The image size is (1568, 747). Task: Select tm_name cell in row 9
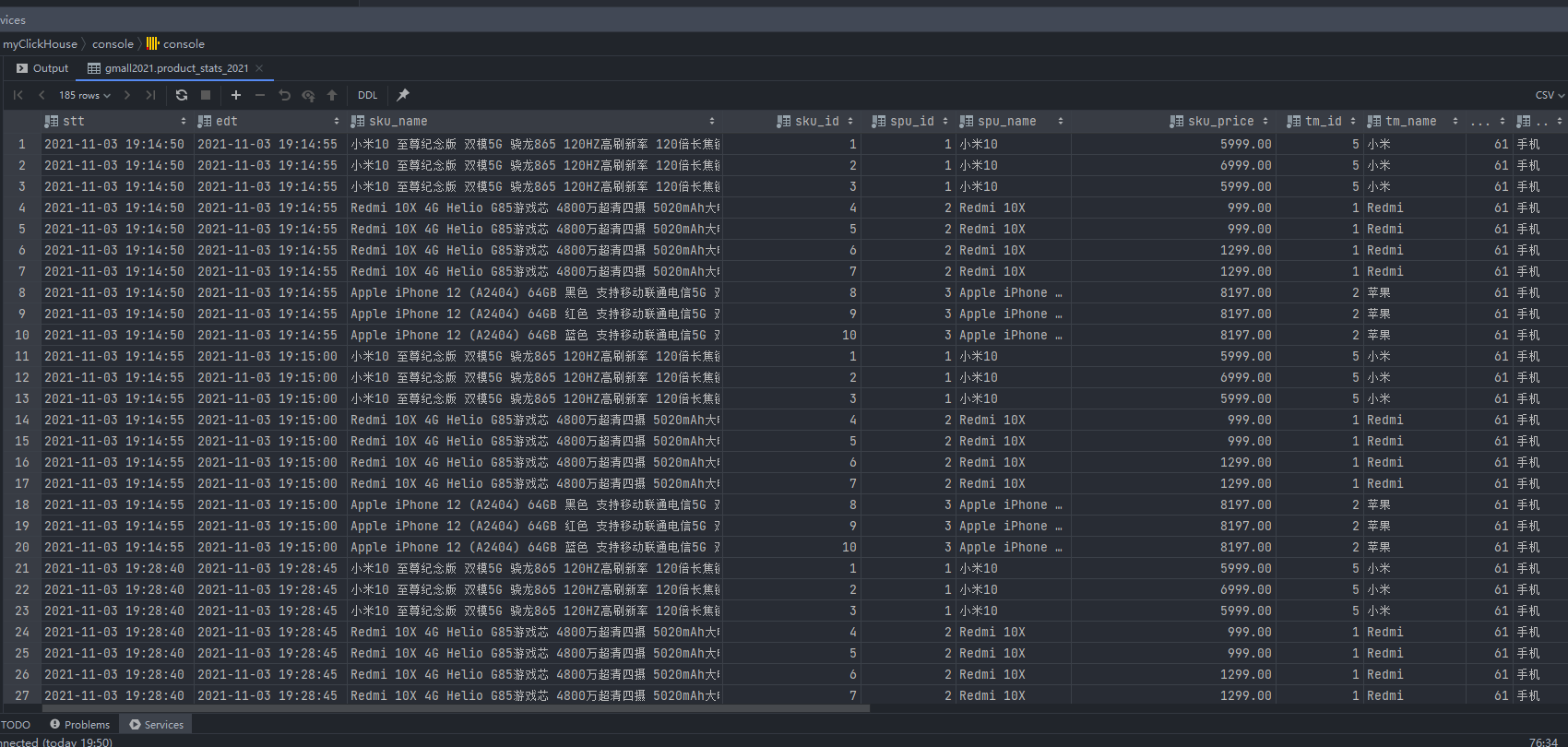click(1414, 314)
